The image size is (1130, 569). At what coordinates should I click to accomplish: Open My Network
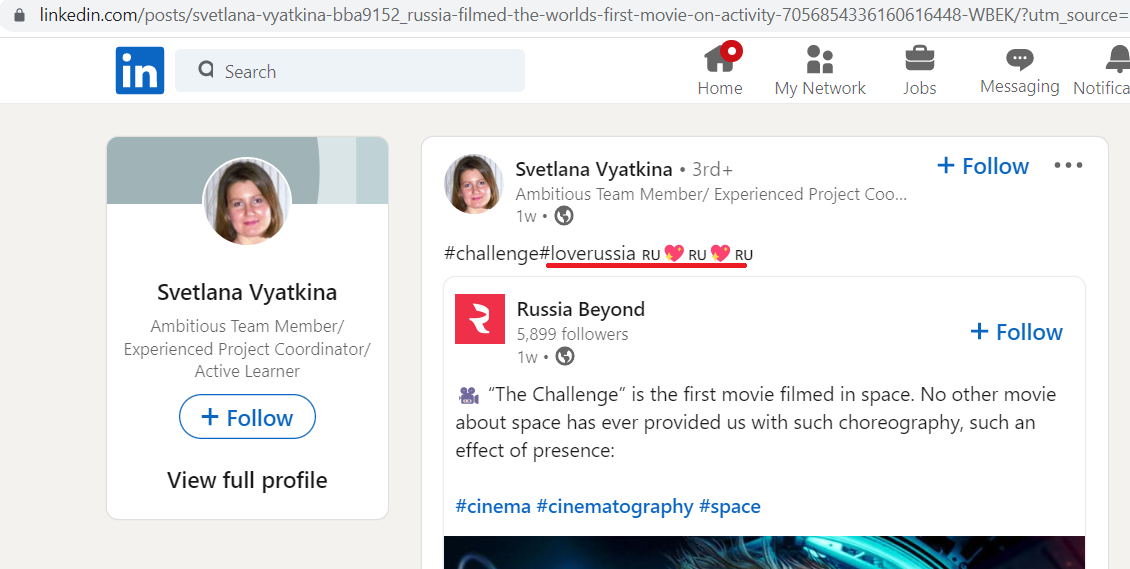[819, 70]
